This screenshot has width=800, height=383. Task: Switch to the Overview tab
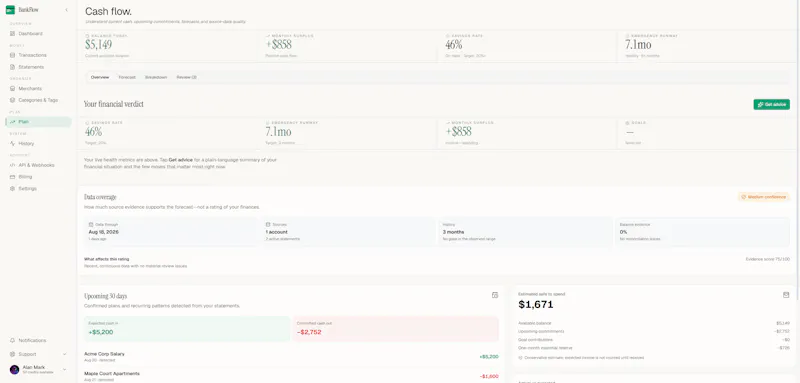(100, 77)
